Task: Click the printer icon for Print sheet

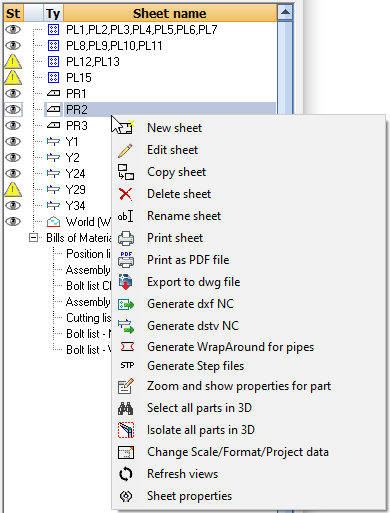Action: click(126, 238)
